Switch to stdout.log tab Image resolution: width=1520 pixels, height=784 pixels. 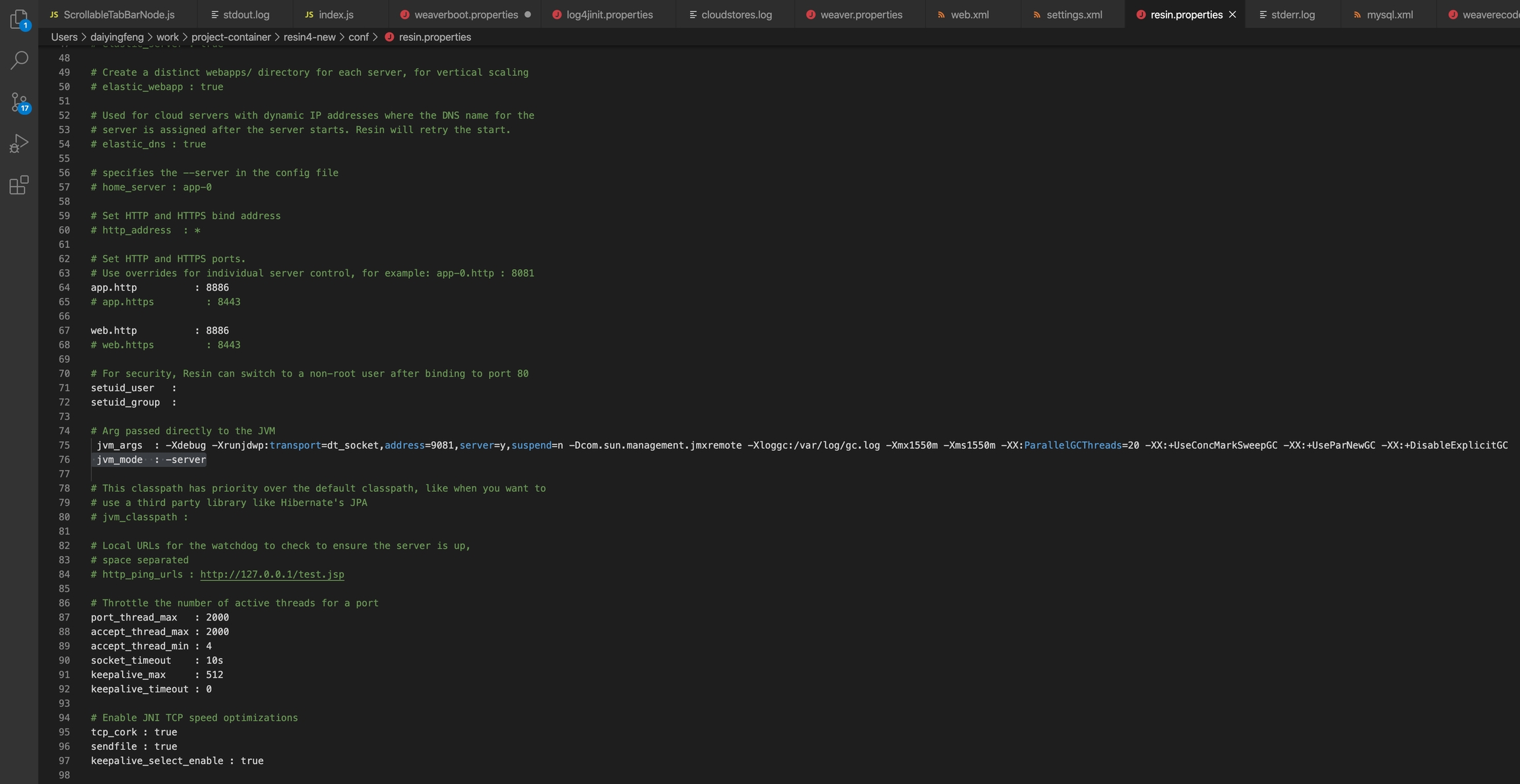point(245,15)
